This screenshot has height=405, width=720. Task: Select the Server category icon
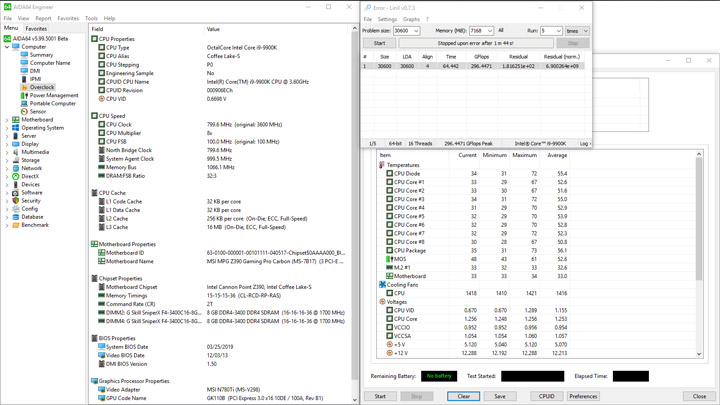16,135
